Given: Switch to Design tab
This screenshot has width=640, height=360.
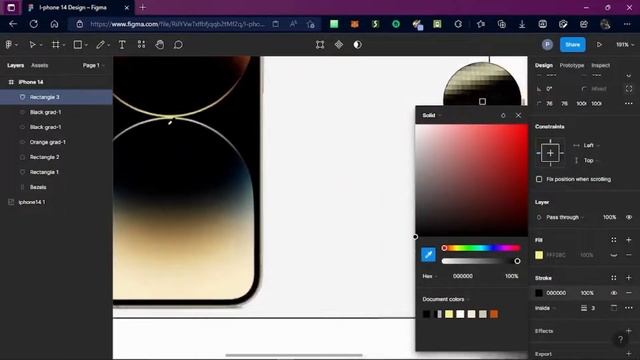Looking at the screenshot, I should [544, 65].
